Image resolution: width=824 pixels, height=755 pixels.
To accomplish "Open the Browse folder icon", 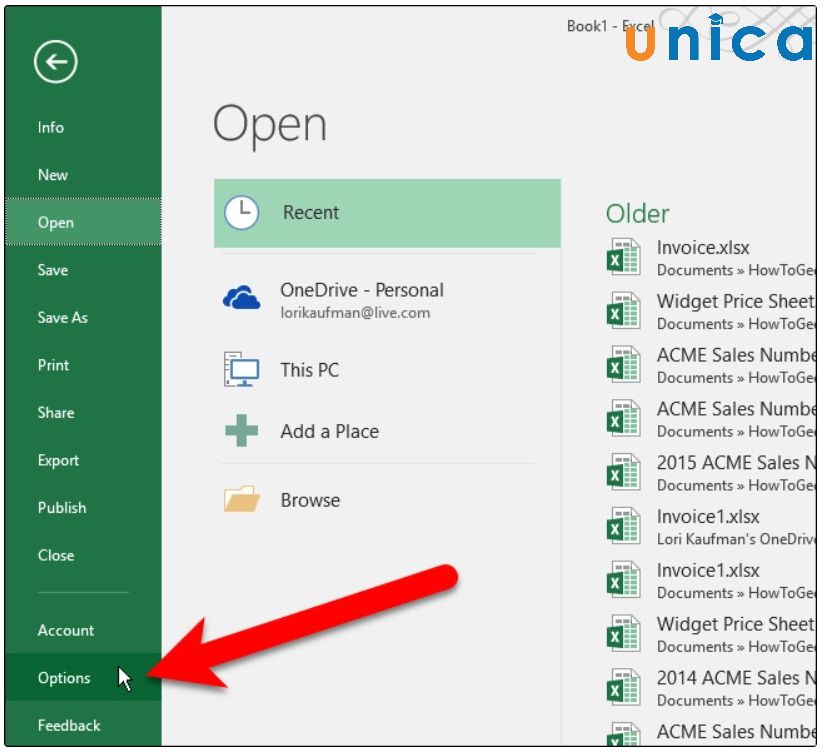I will (241, 499).
